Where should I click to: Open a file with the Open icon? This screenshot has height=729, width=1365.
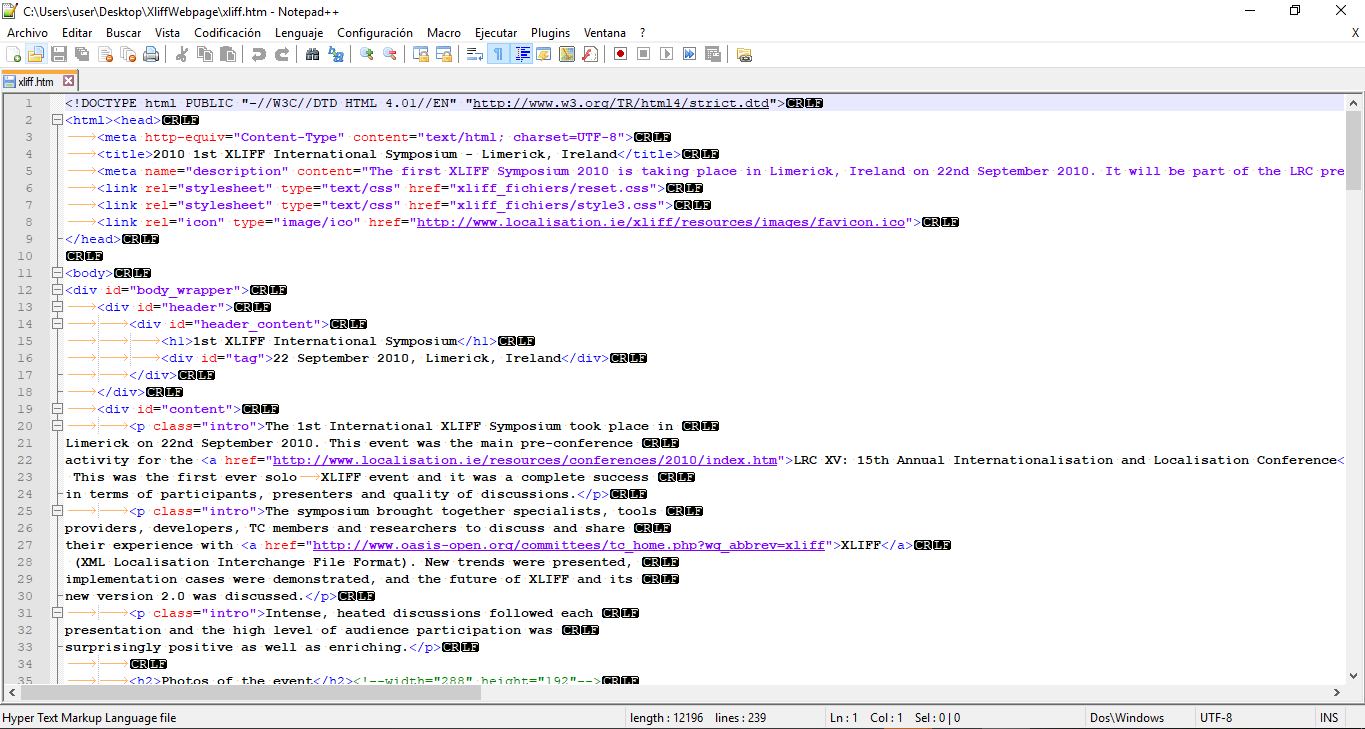point(33,53)
